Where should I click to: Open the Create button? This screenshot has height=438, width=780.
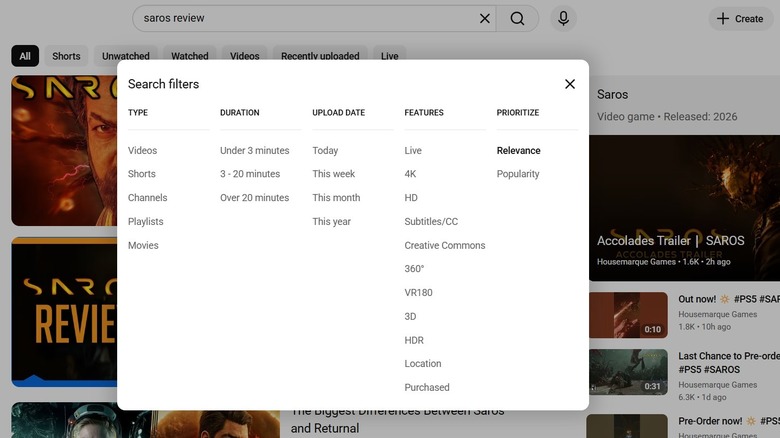tap(740, 18)
